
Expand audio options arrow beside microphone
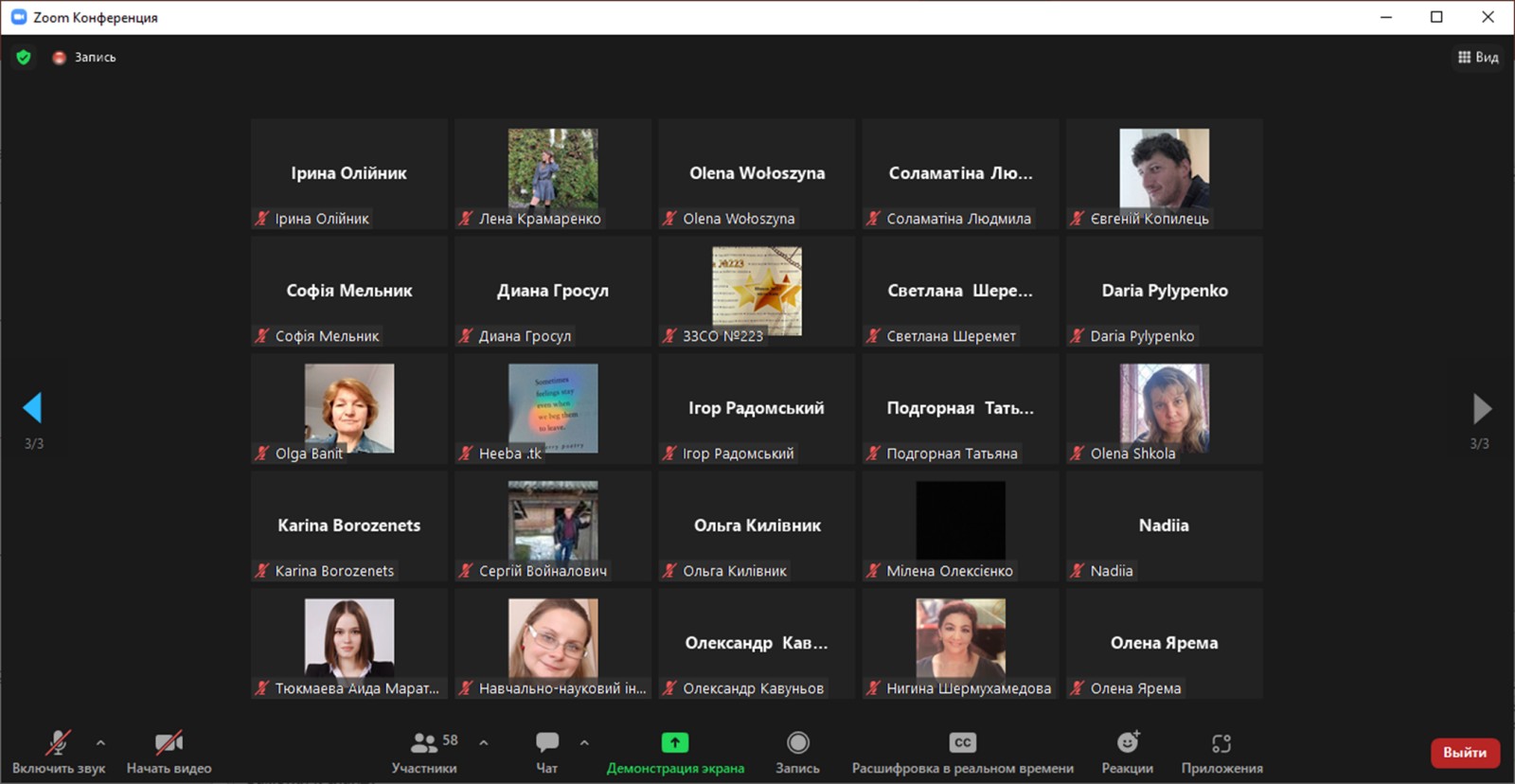[101, 742]
